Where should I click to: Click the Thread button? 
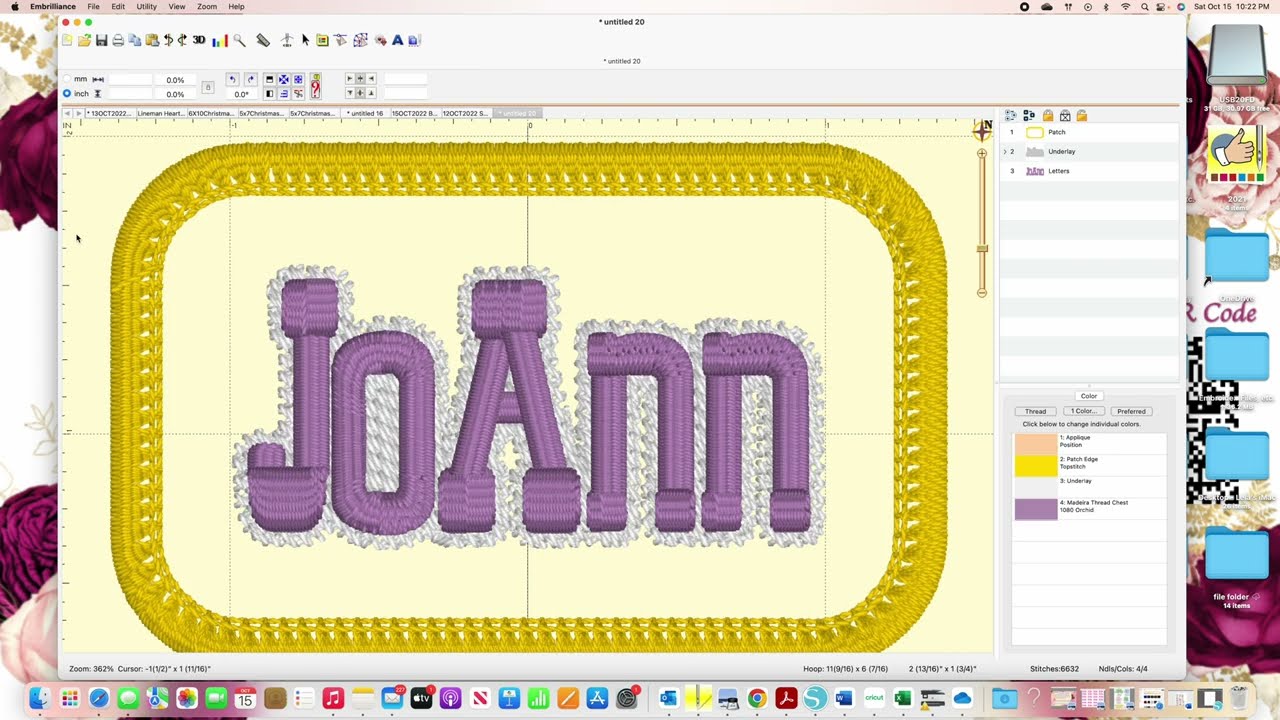click(x=1035, y=411)
